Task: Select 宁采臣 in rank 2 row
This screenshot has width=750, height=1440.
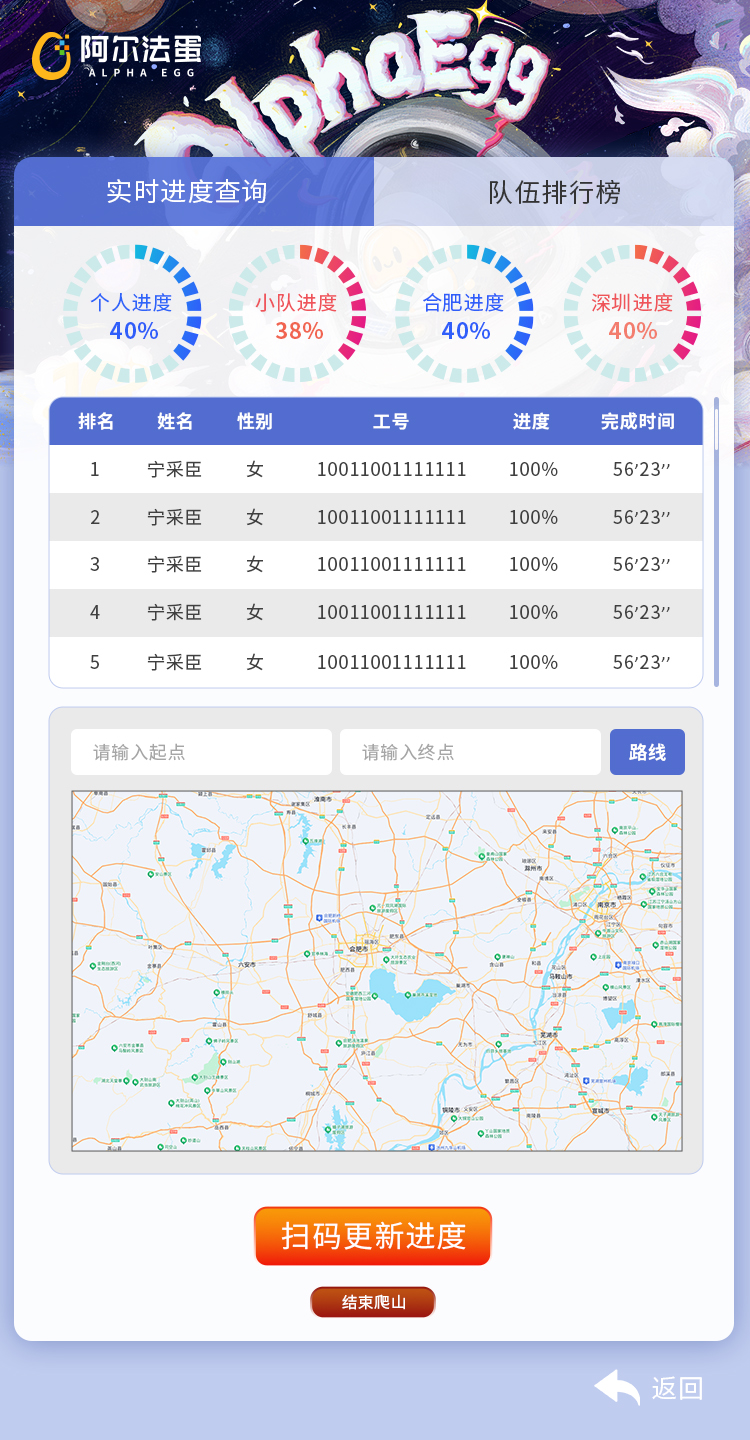Action: point(175,517)
